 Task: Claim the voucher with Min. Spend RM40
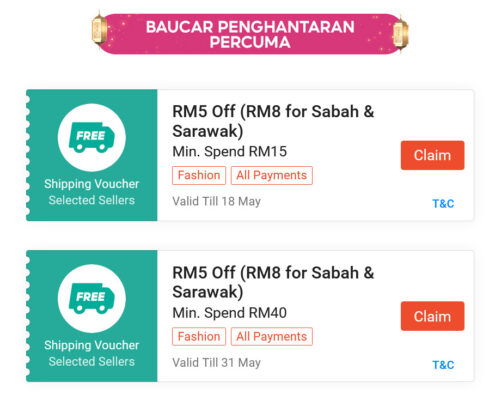(432, 316)
